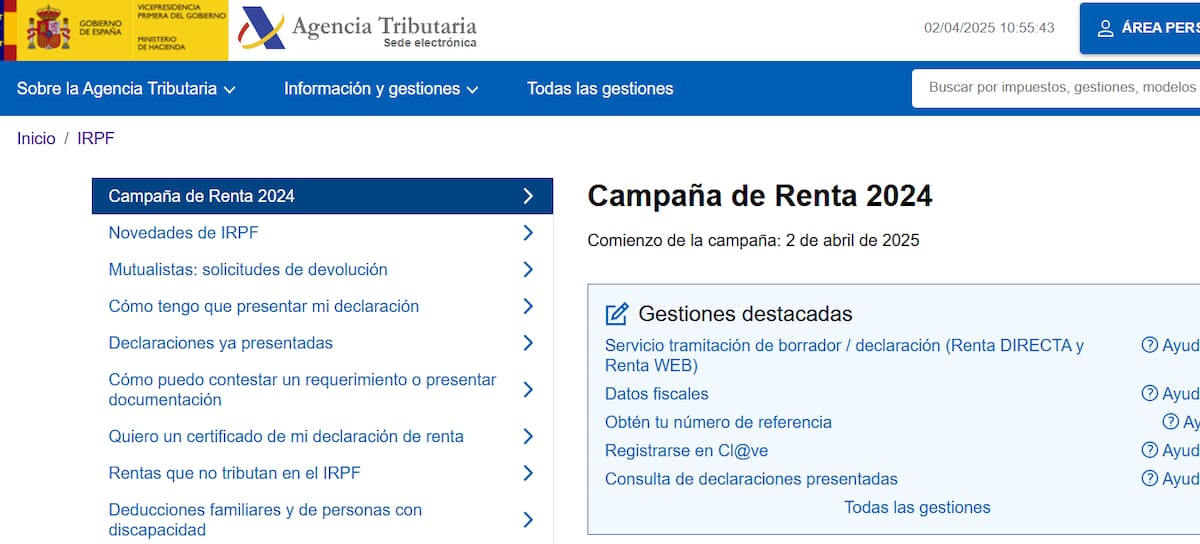Open the Datos fiscales link
The height and width of the screenshot is (544, 1200).
tap(656, 394)
